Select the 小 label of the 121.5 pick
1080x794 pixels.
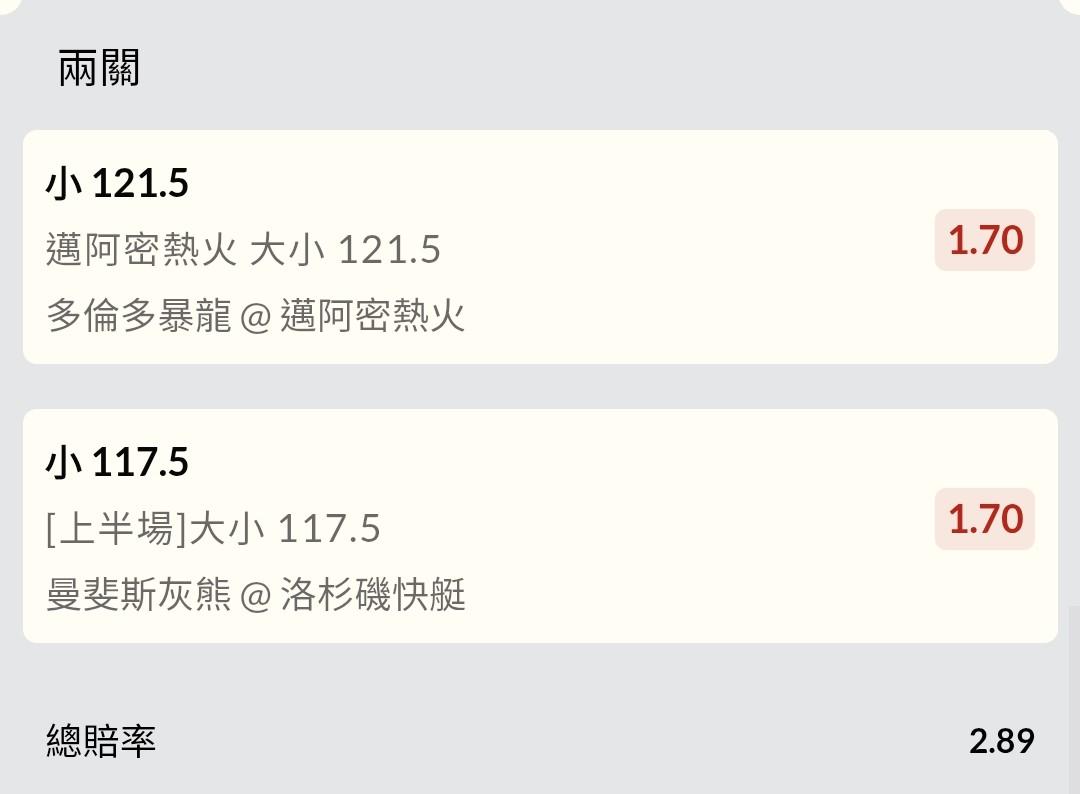coord(63,184)
